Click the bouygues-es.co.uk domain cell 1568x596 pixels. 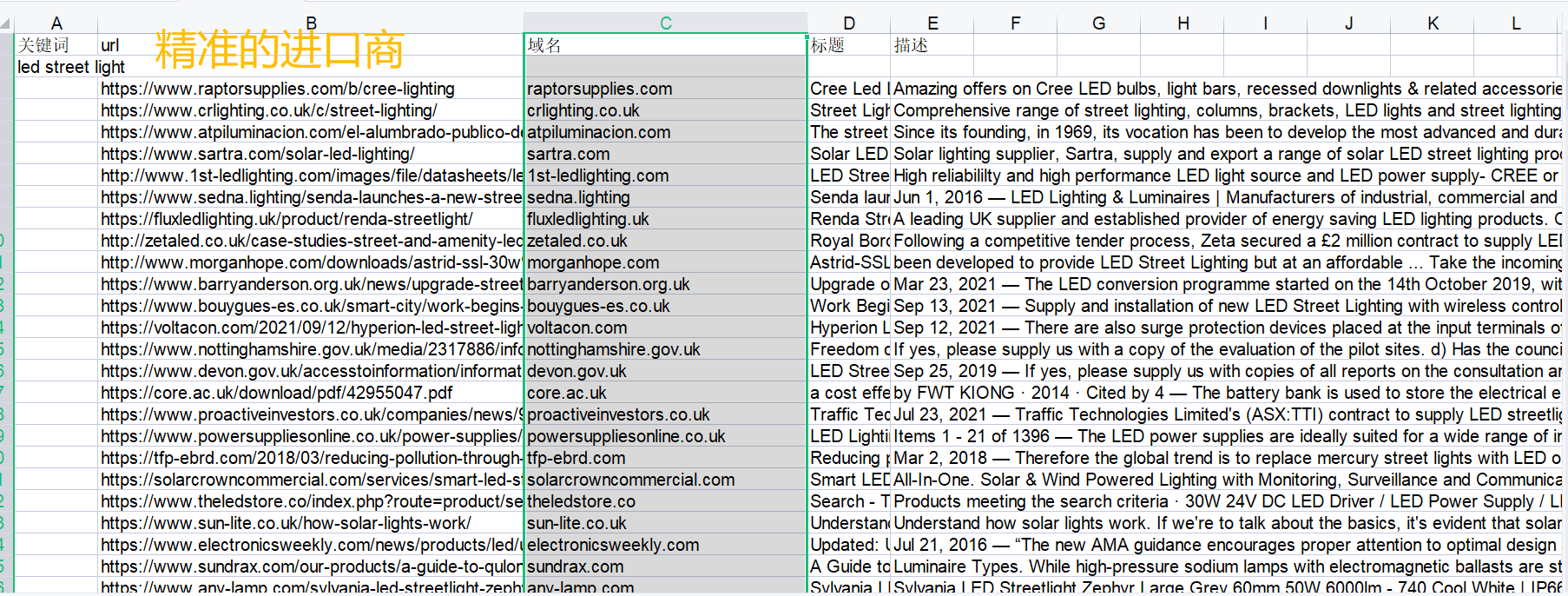[x=666, y=306]
